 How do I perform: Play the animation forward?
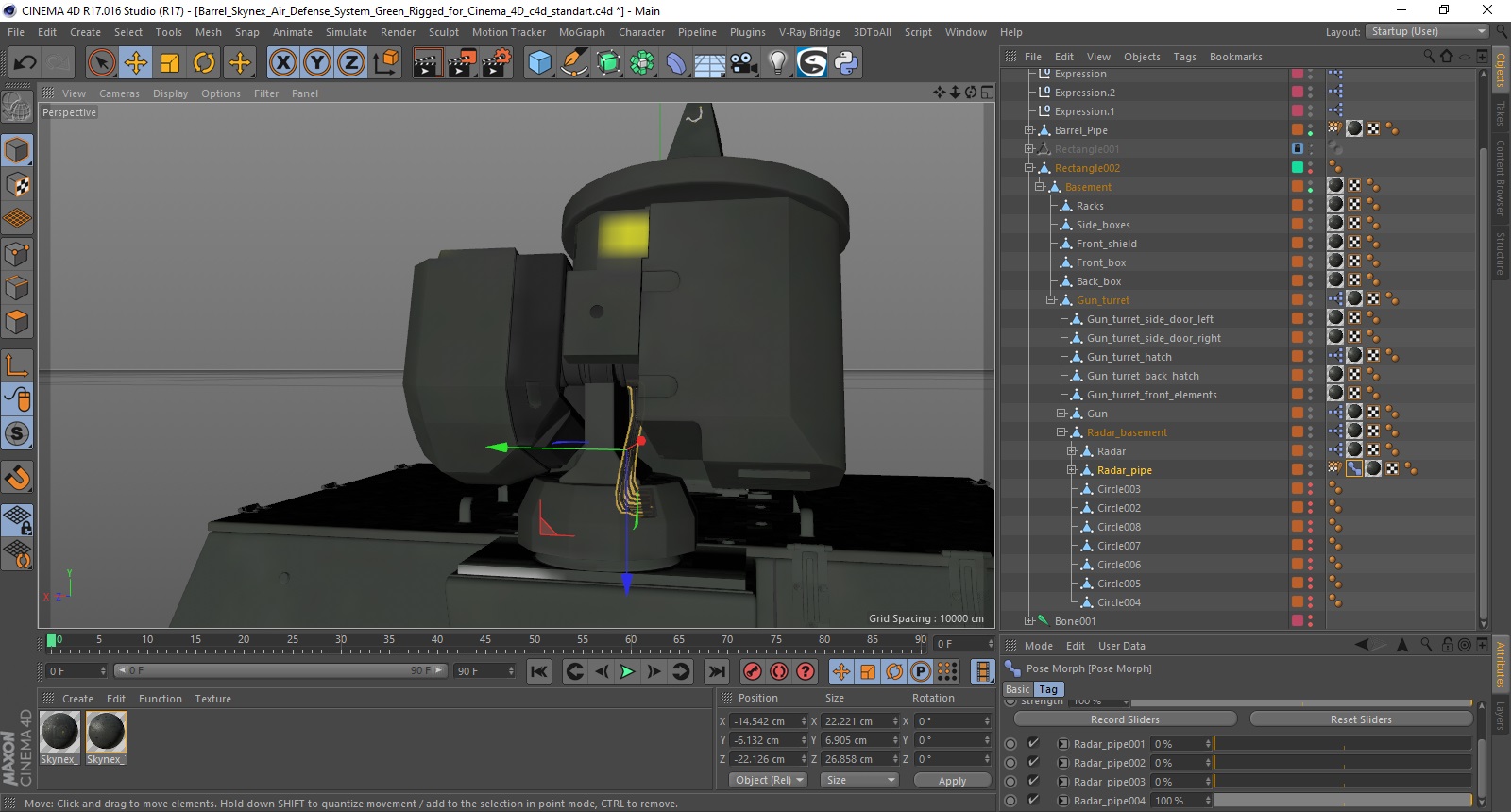[627, 671]
